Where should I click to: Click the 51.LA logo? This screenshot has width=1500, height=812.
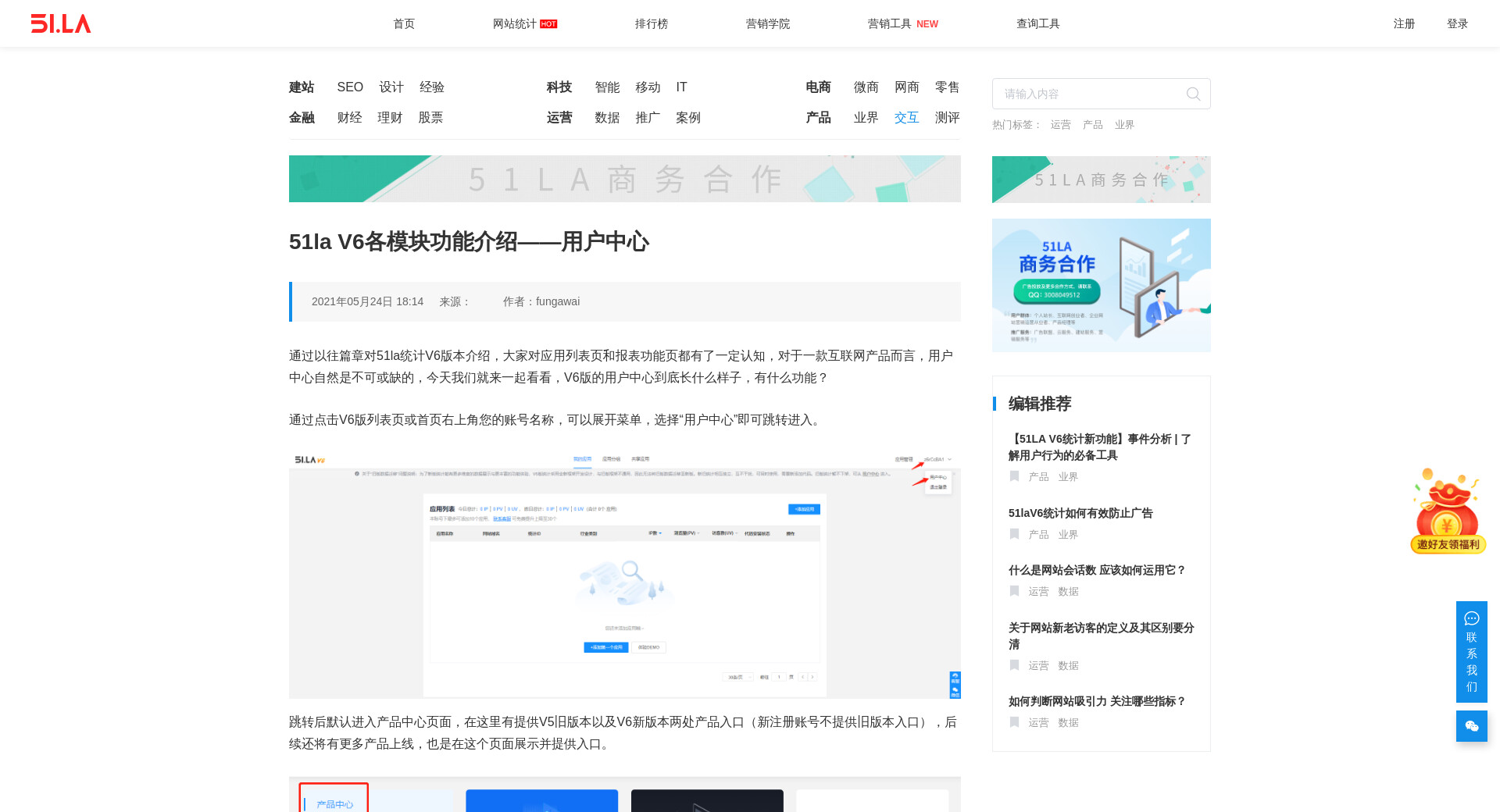(x=61, y=23)
